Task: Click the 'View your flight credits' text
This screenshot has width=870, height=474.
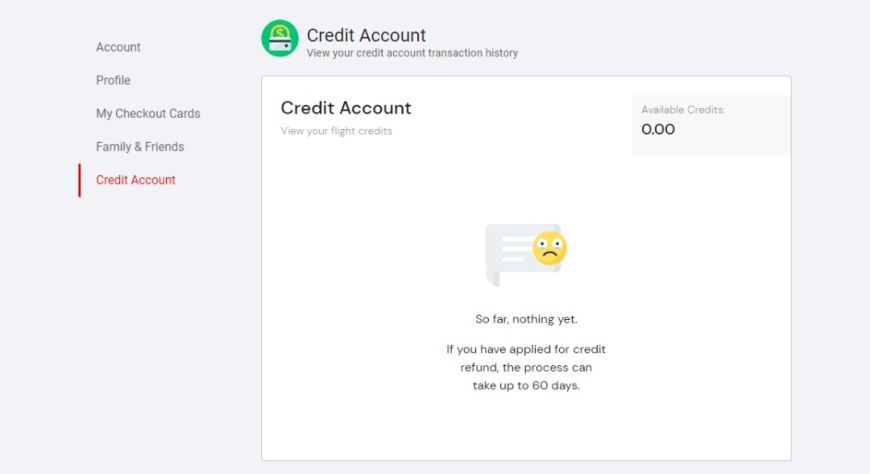Action: point(336,131)
